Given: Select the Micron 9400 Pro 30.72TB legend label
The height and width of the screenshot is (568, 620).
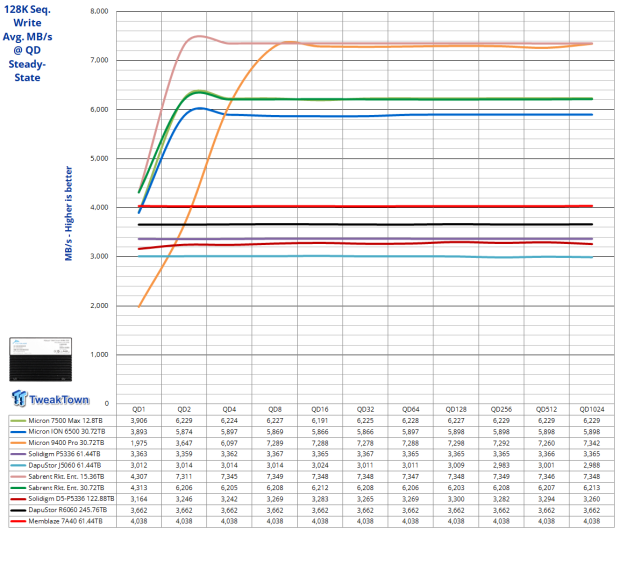Looking at the screenshot, I should coord(66,443).
